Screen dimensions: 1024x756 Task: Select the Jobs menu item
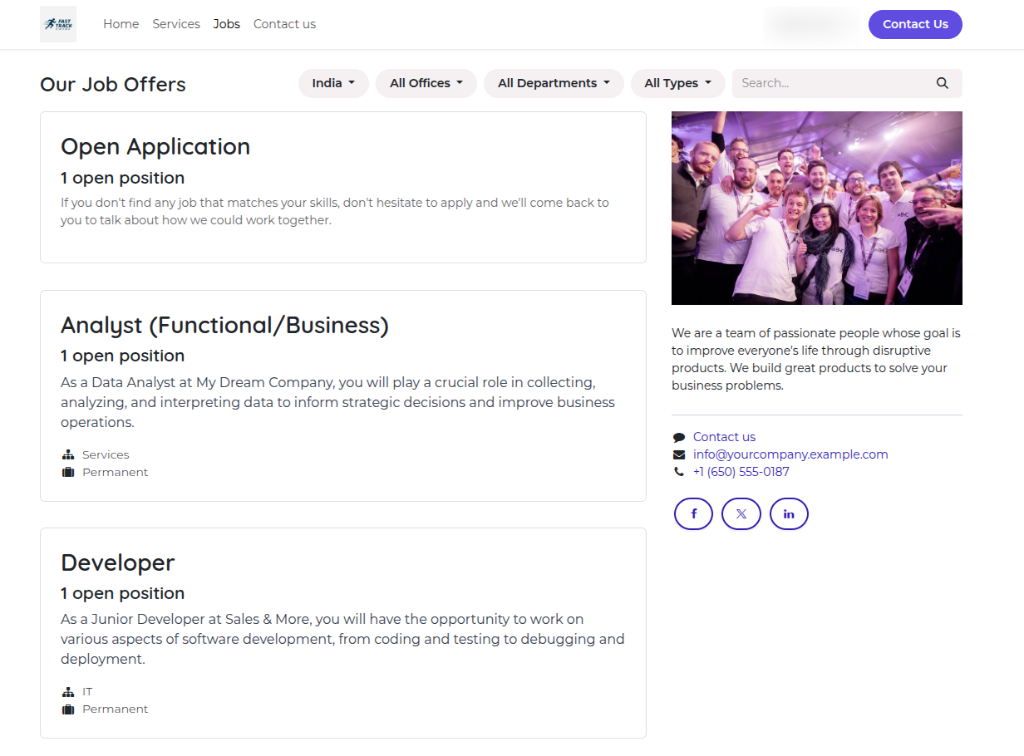pos(226,24)
